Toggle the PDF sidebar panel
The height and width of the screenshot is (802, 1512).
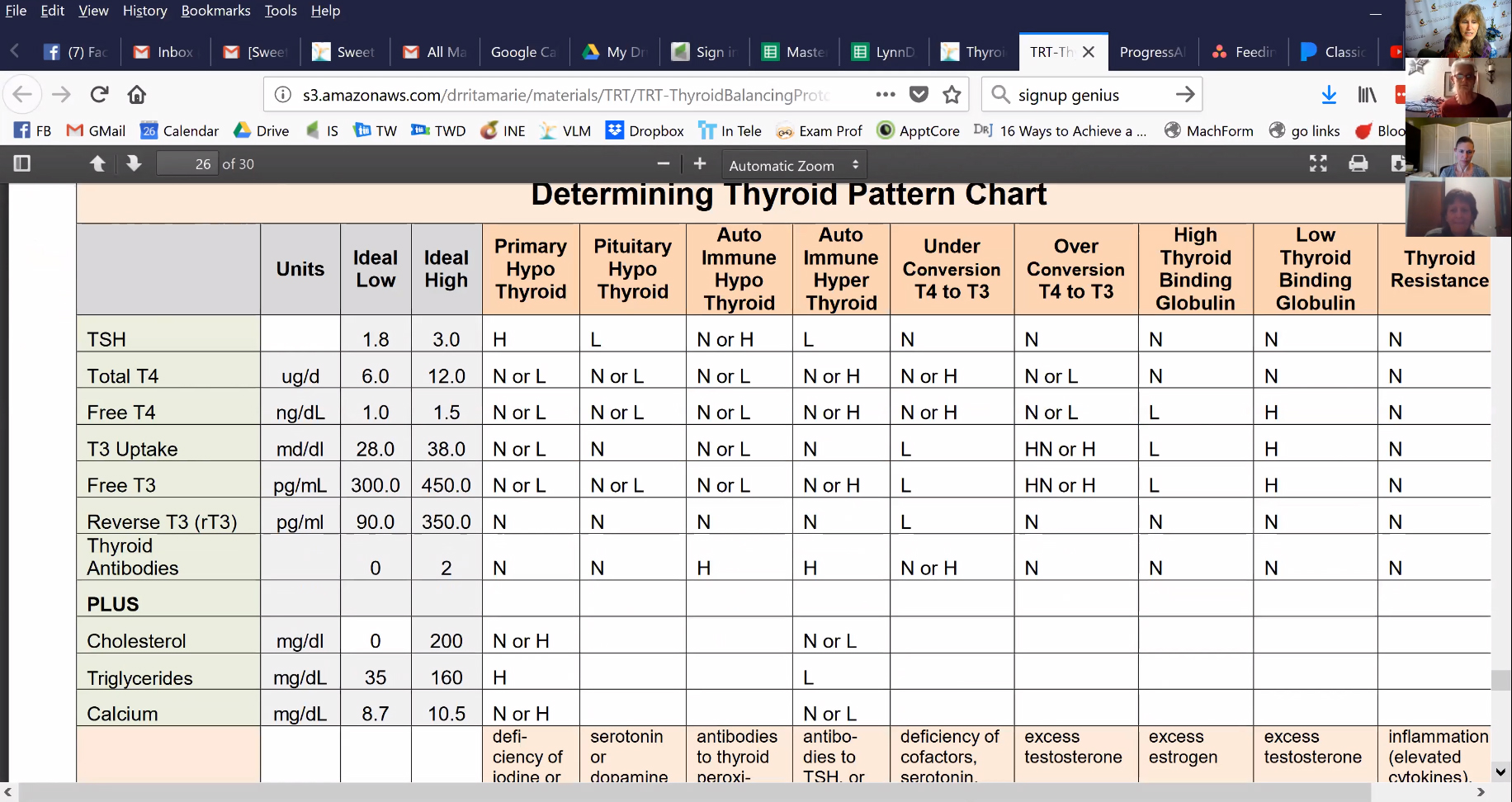pos(22,163)
